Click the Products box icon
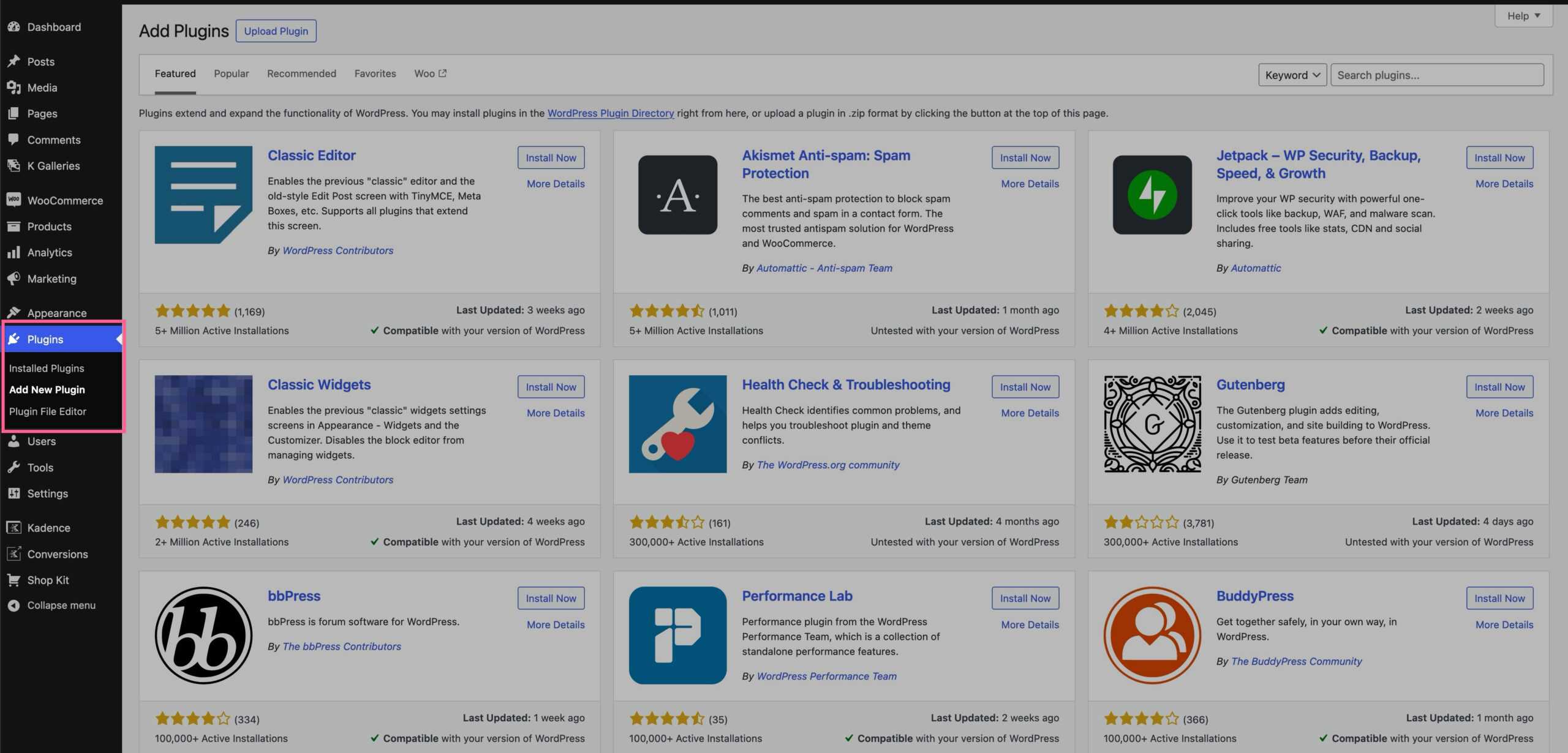1568x753 pixels. pos(13,227)
